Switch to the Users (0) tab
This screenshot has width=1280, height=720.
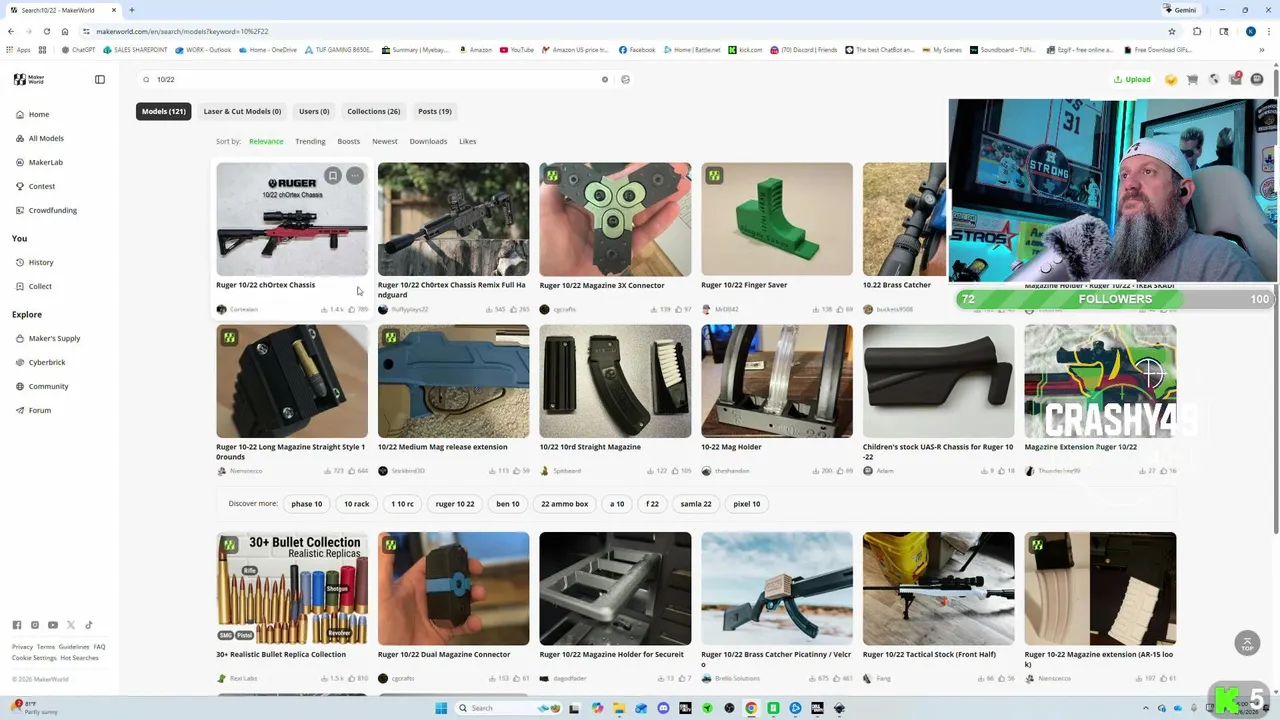pyautogui.click(x=314, y=111)
